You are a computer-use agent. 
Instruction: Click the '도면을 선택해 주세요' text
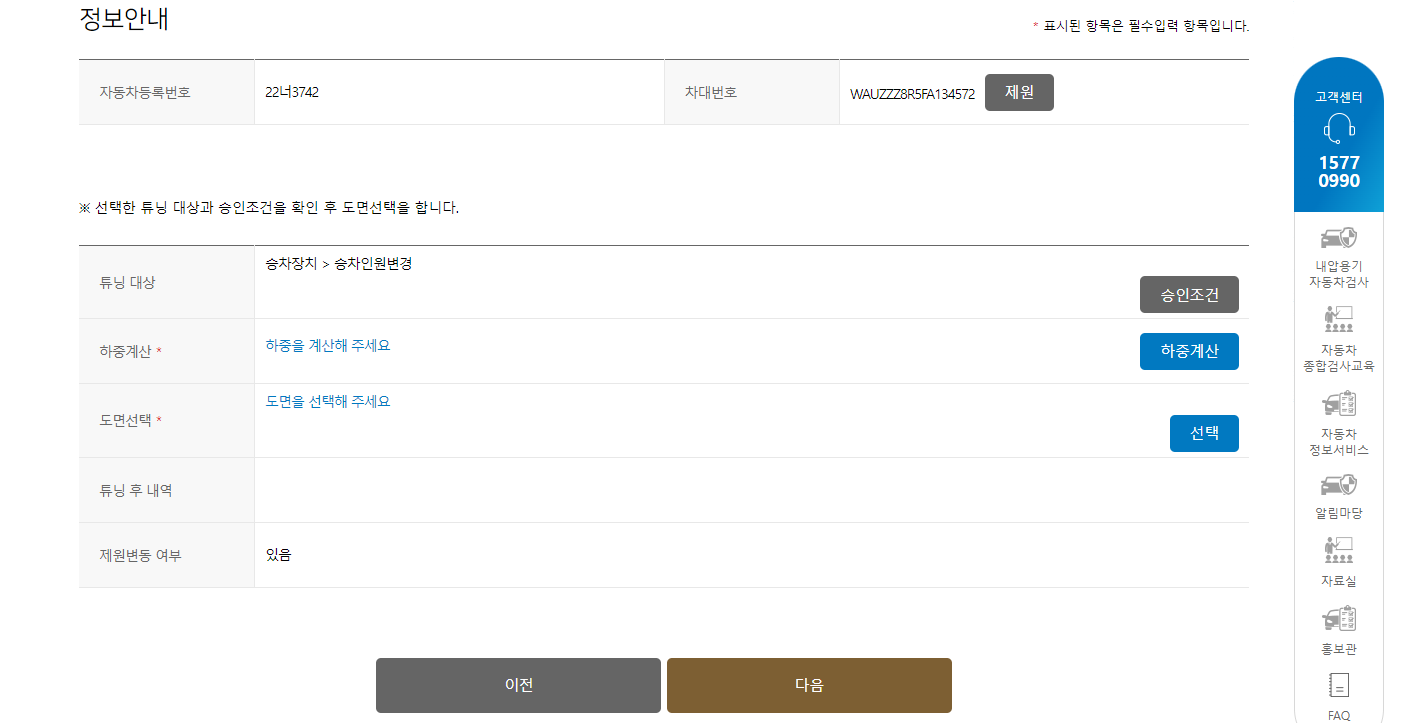coord(328,402)
